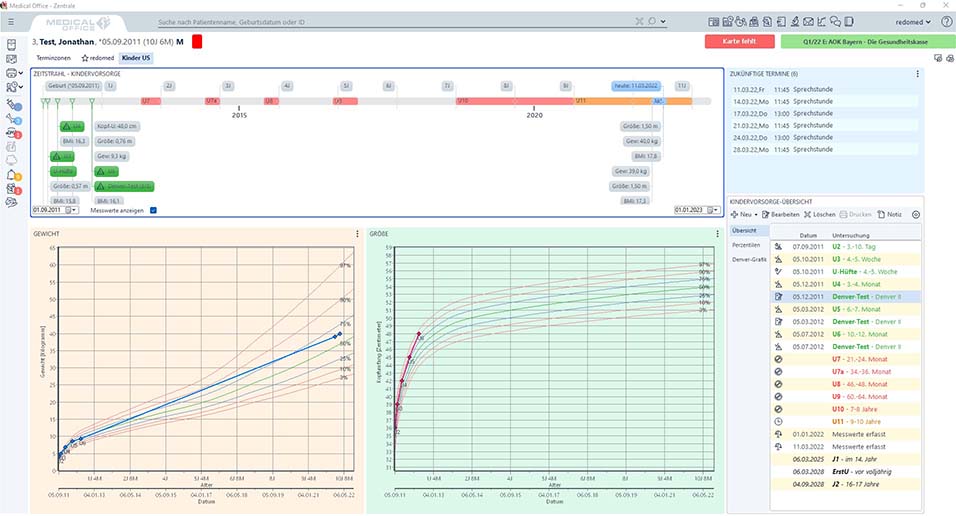Image resolution: width=956 pixels, height=516 pixels.
Task: Select the U2 - 3.-10. Tag row
Action: pos(846,247)
